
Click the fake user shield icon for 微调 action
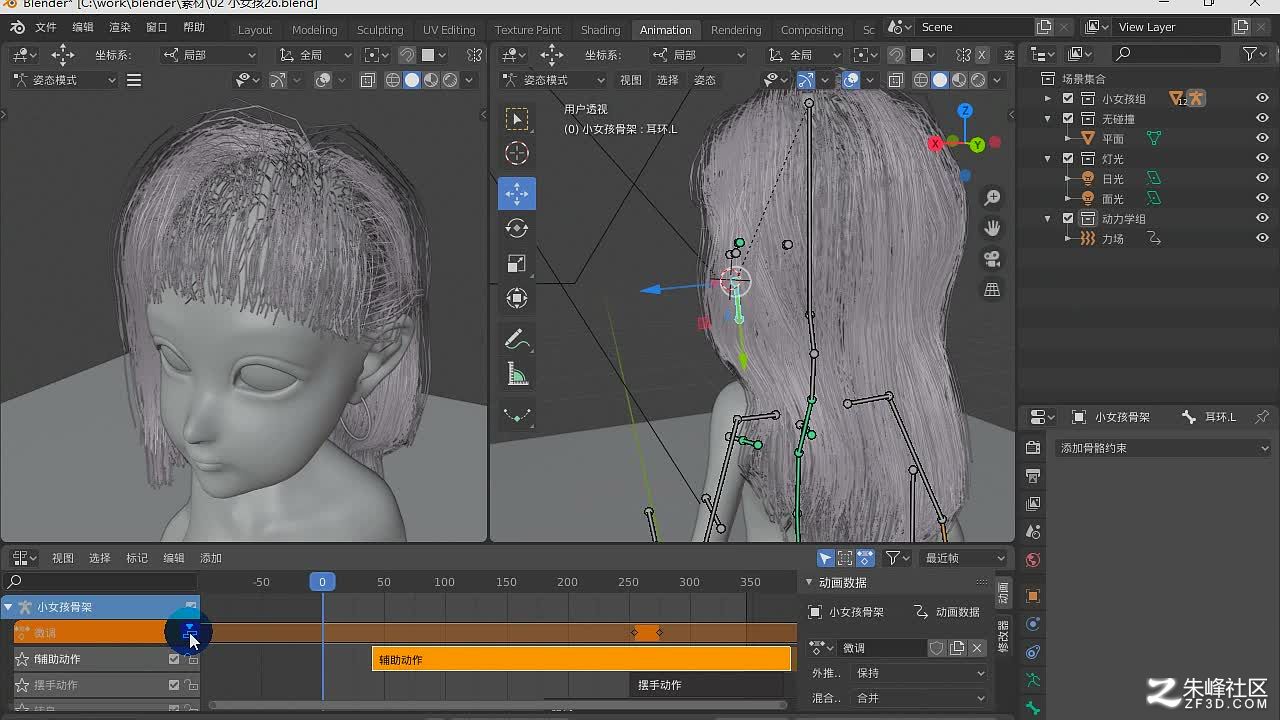937,648
